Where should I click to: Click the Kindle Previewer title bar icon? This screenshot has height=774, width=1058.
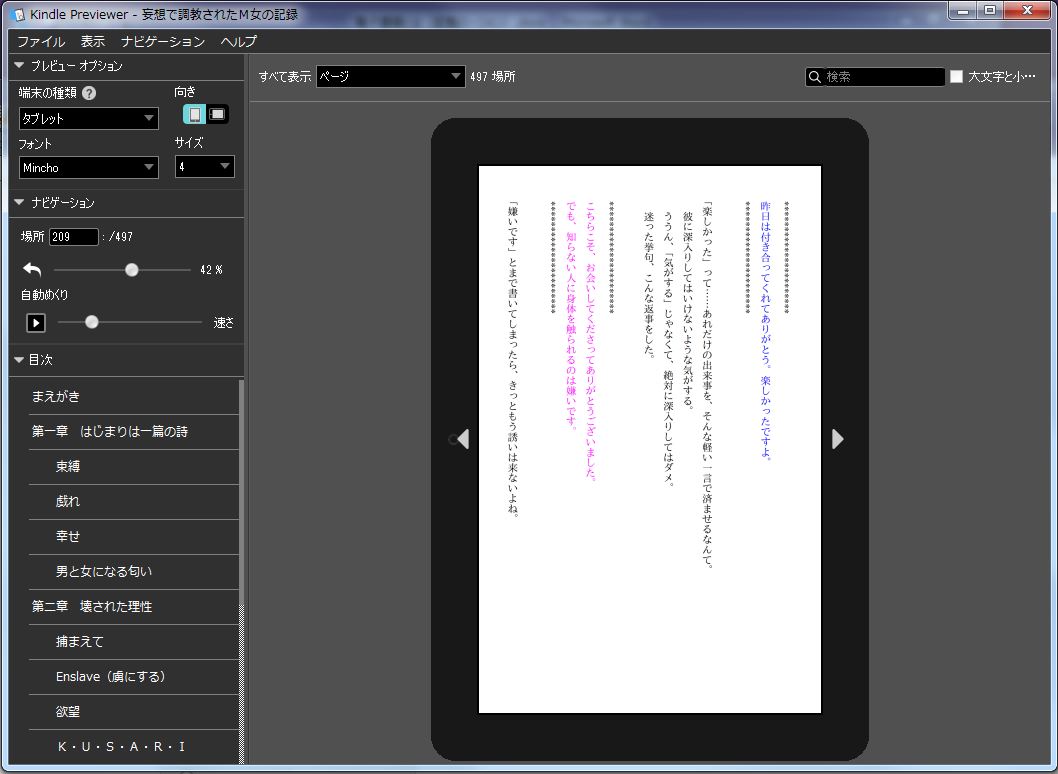[18, 14]
